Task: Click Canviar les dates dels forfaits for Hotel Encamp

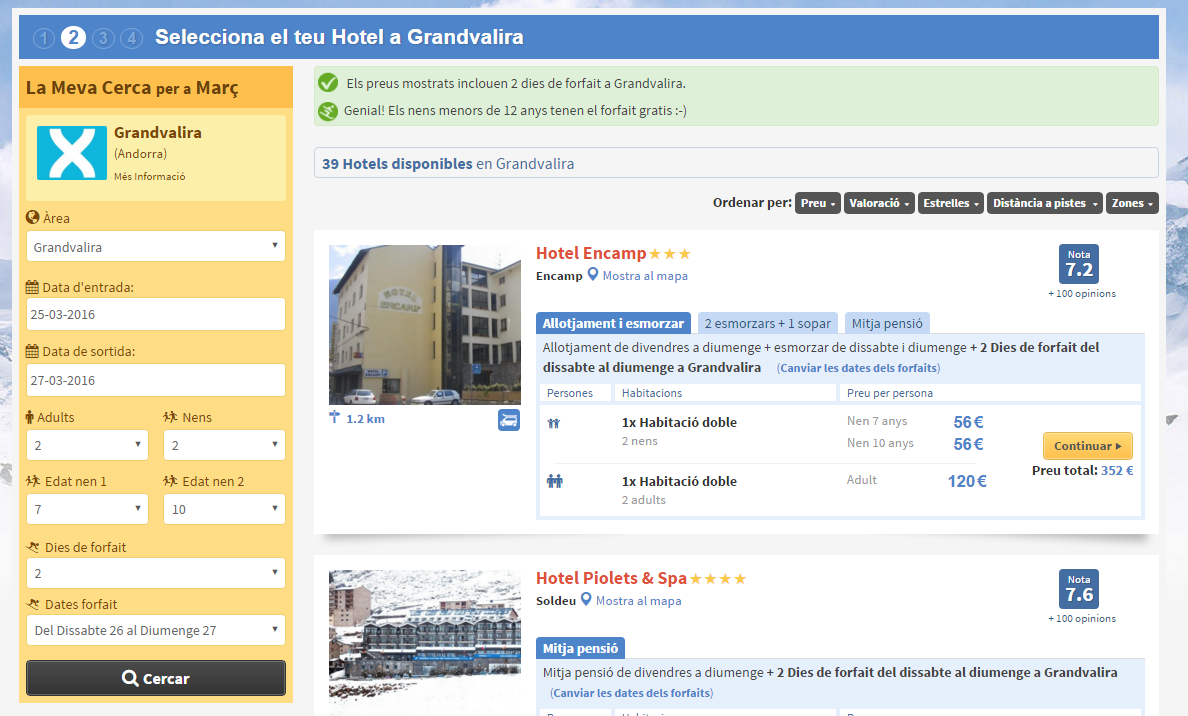Action: pyautogui.click(x=858, y=368)
